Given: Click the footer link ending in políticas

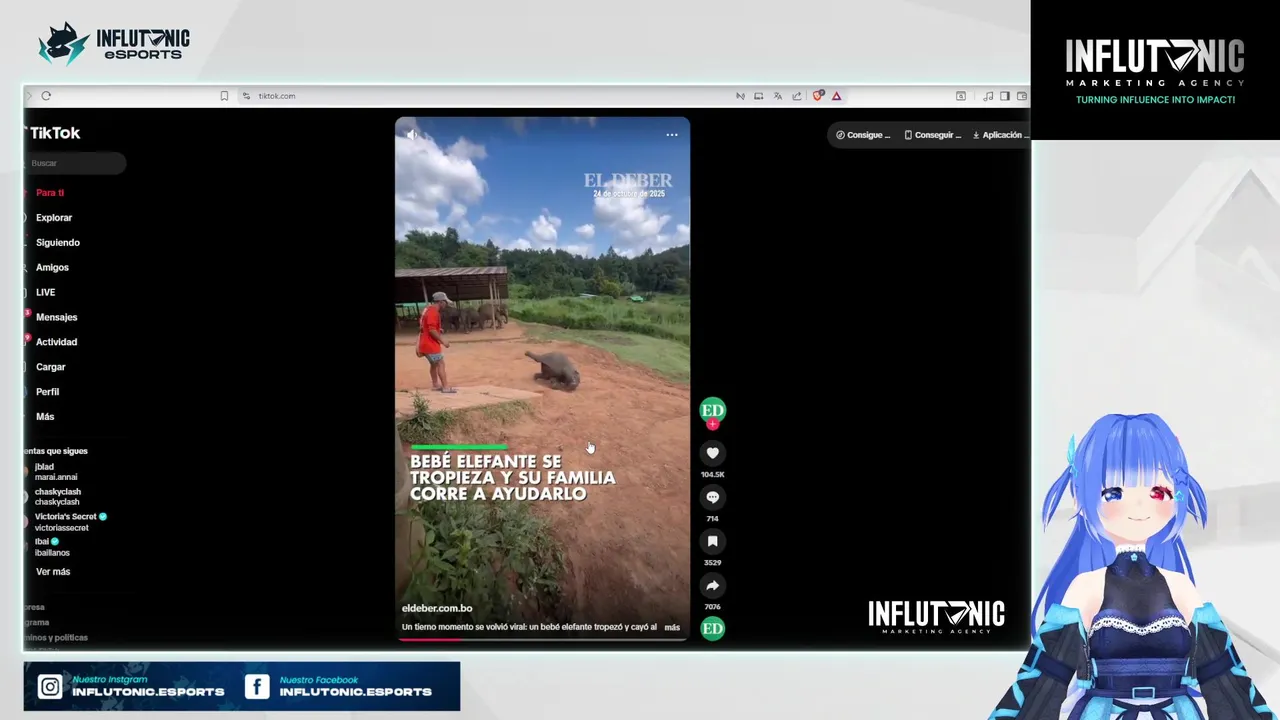Looking at the screenshot, I should (57, 637).
